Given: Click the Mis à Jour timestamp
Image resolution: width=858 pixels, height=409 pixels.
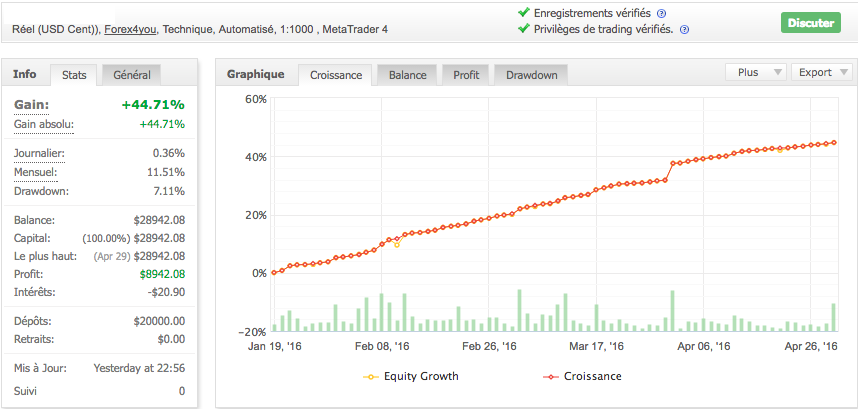Looking at the screenshot, I should pos(139,368).
